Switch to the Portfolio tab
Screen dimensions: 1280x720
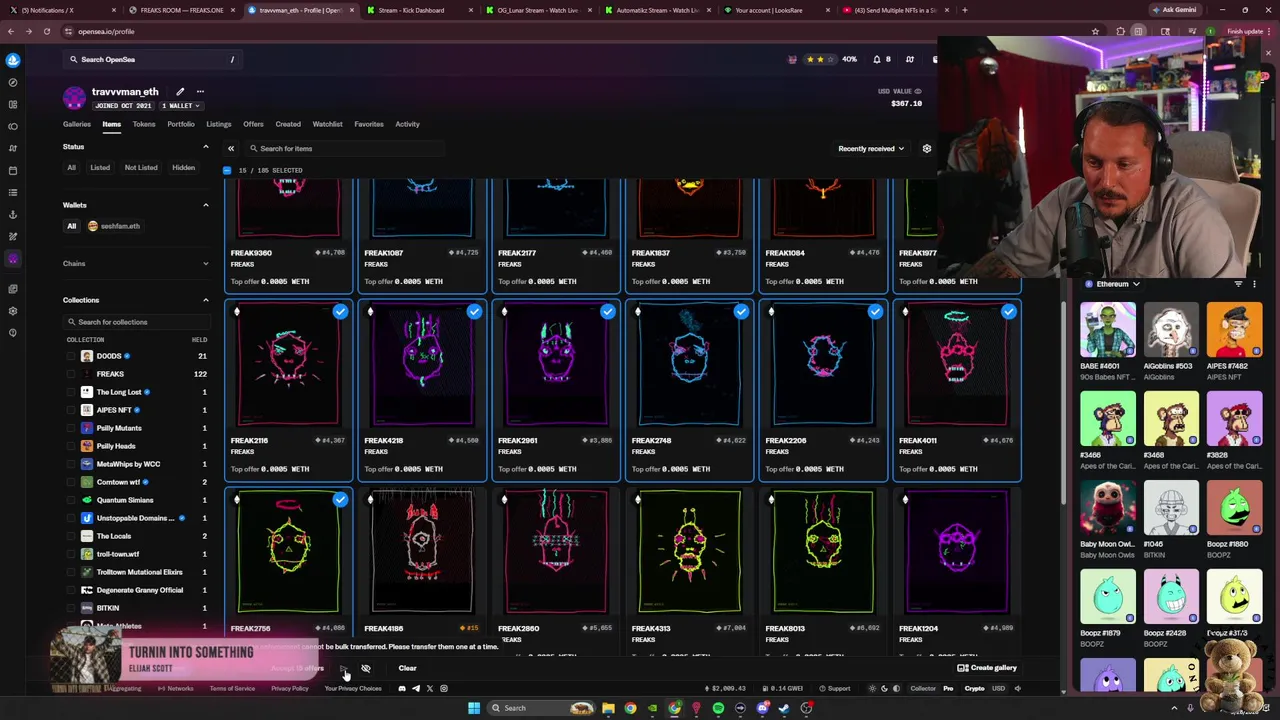(x=181, y=124)
